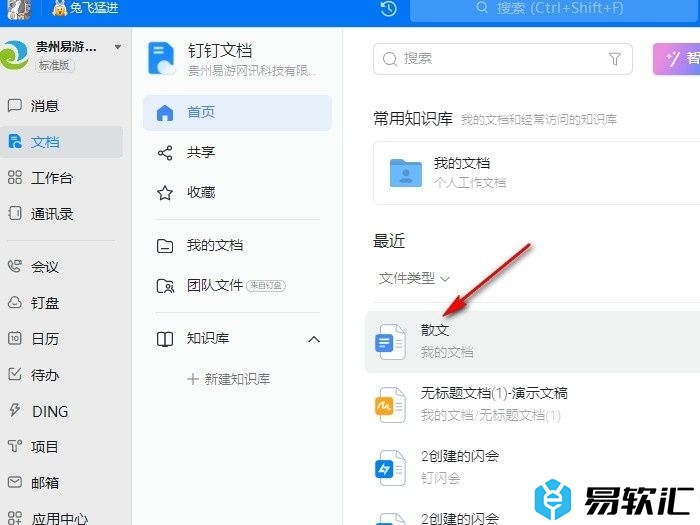This screenshot has height=525, width=700.
Task: Open 团队文件 in the docs navigation
Action: [238, 286]
